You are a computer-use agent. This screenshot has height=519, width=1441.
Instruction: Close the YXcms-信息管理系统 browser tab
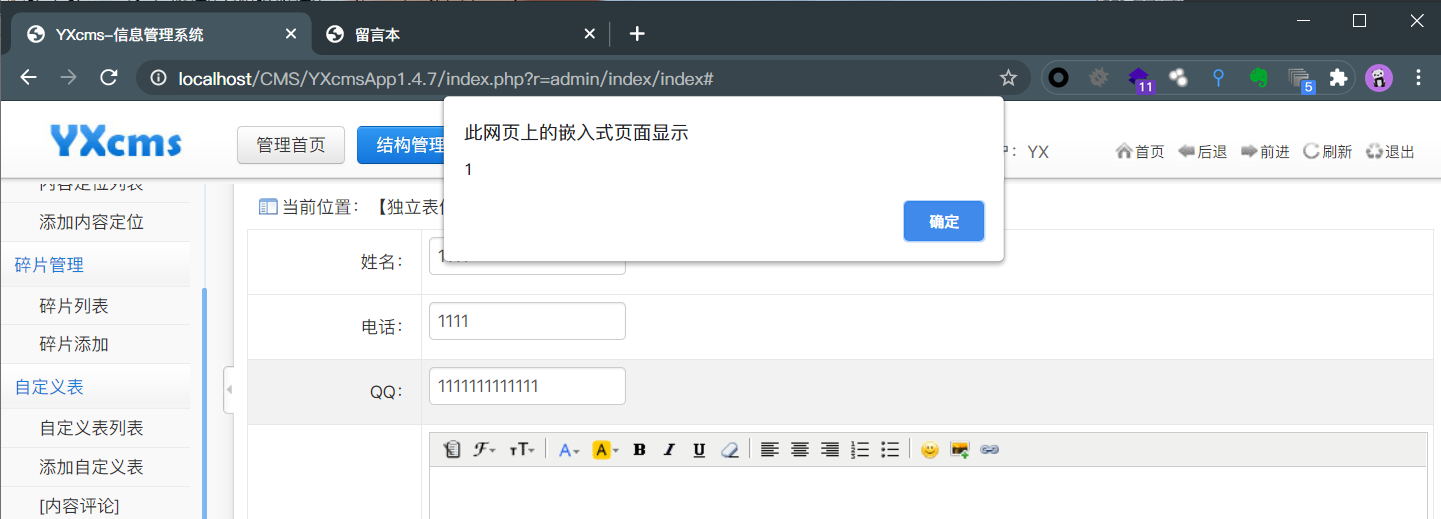[x=291, y=34]
